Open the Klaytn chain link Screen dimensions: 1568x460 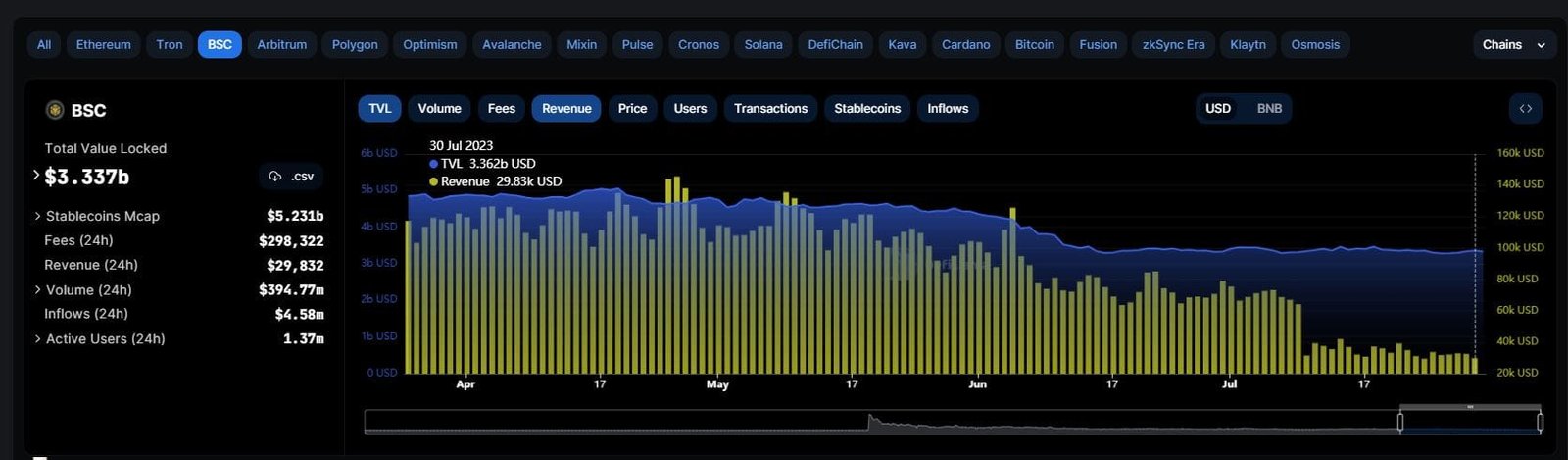(x=1248, y=44)
